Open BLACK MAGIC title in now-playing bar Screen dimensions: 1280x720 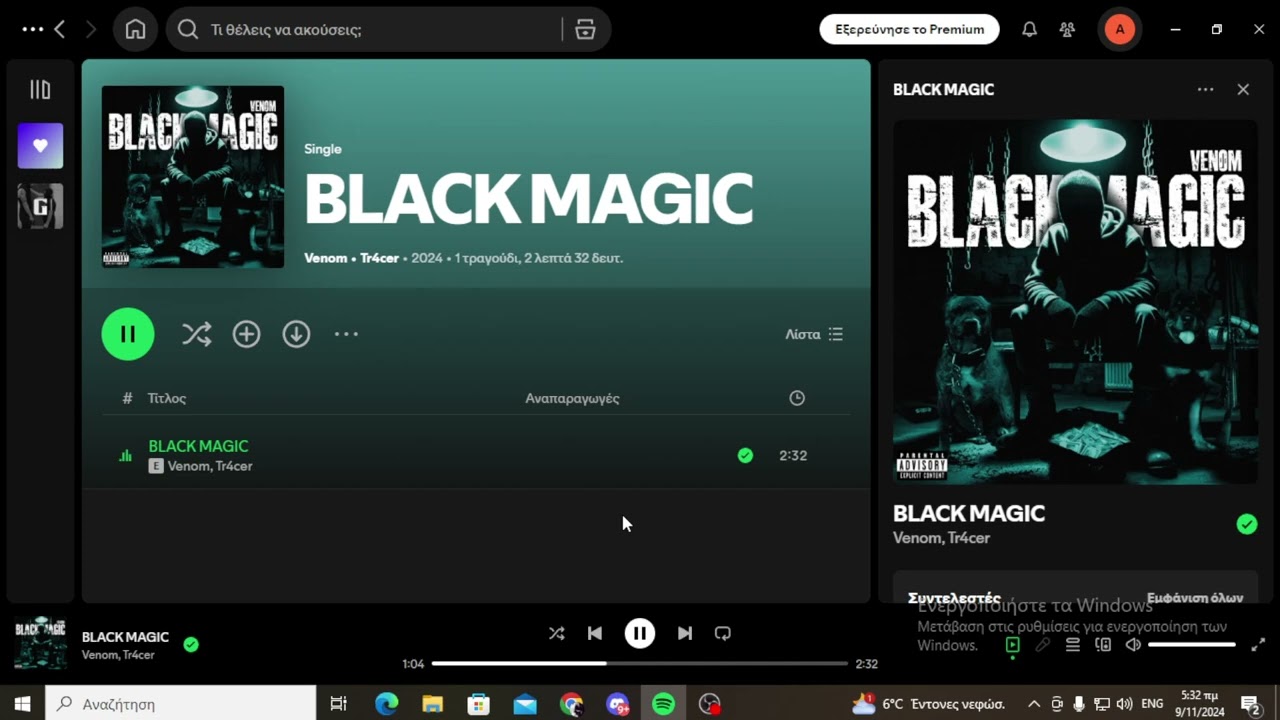pos(125,637)
